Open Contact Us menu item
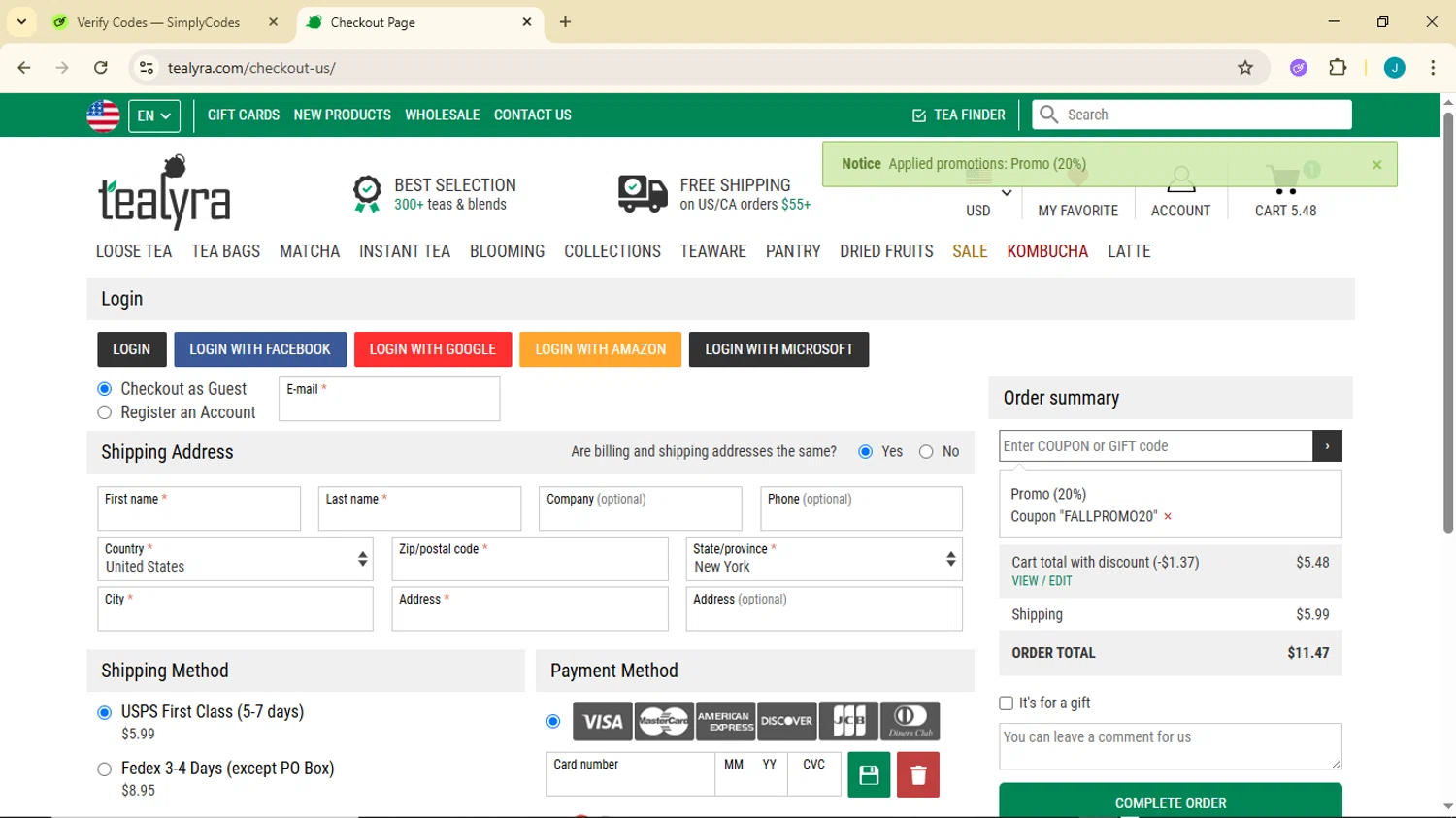1456x818 pixels. click(x=533, y=115)
